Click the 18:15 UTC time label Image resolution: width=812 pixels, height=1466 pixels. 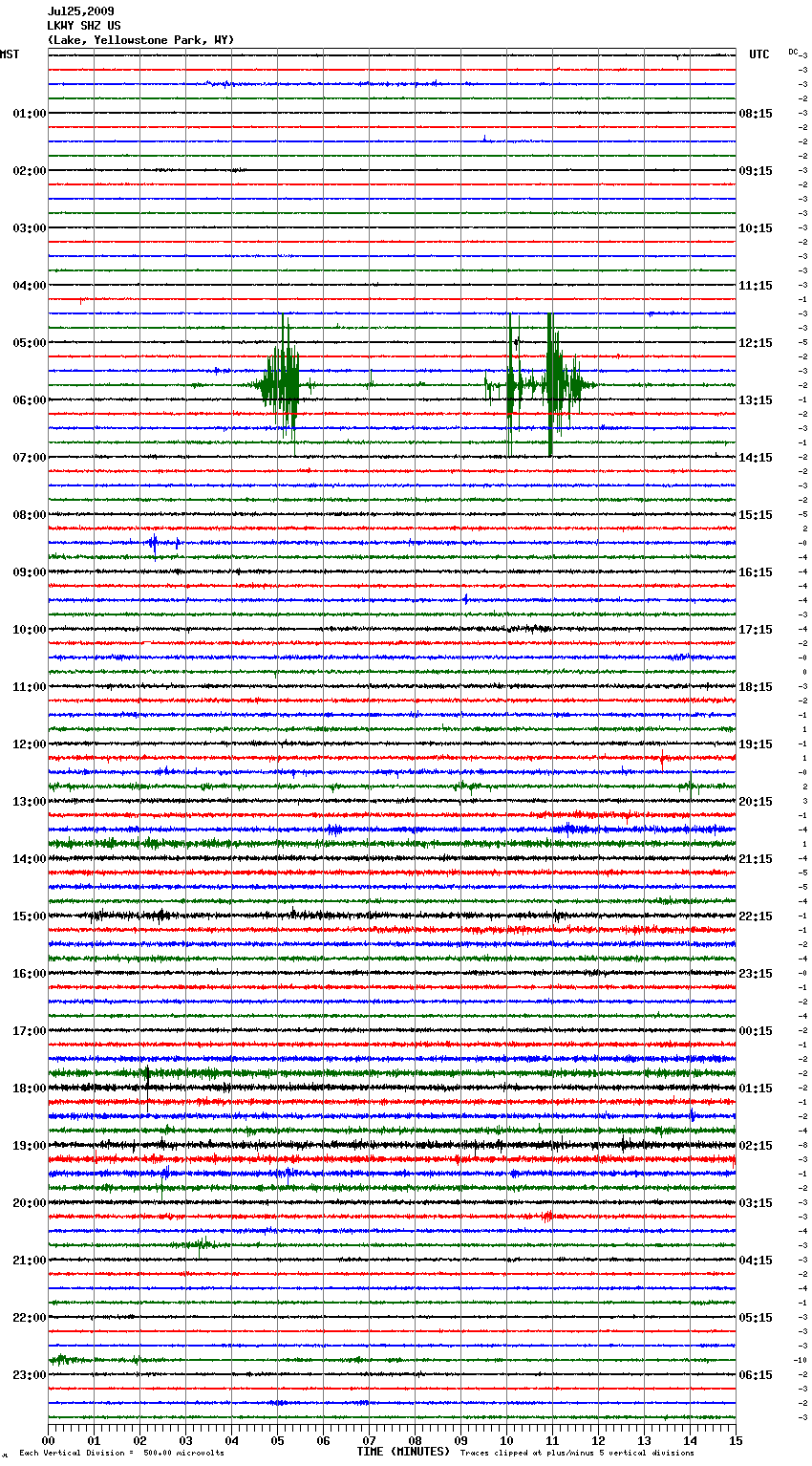click(756, 687)
